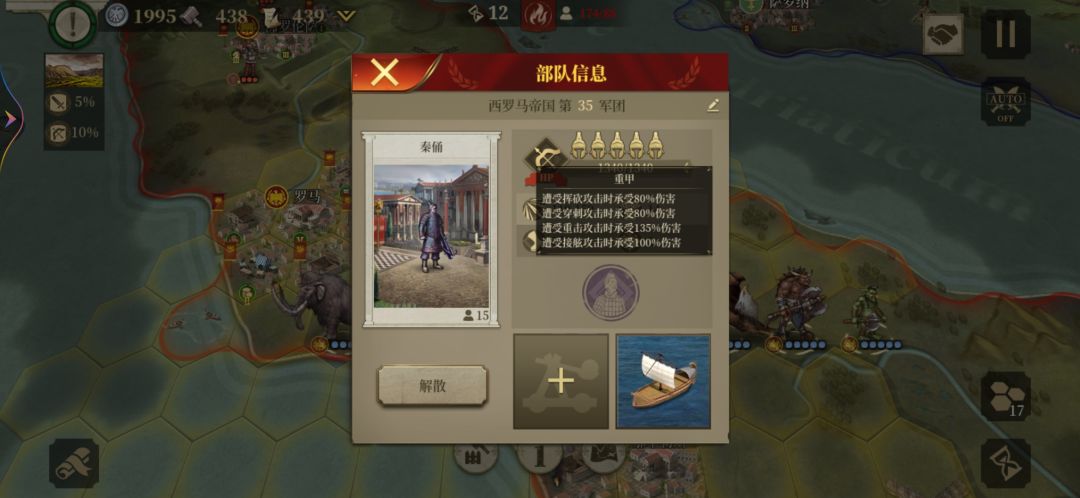End turn with the hourglass button

pos(1006,464)
